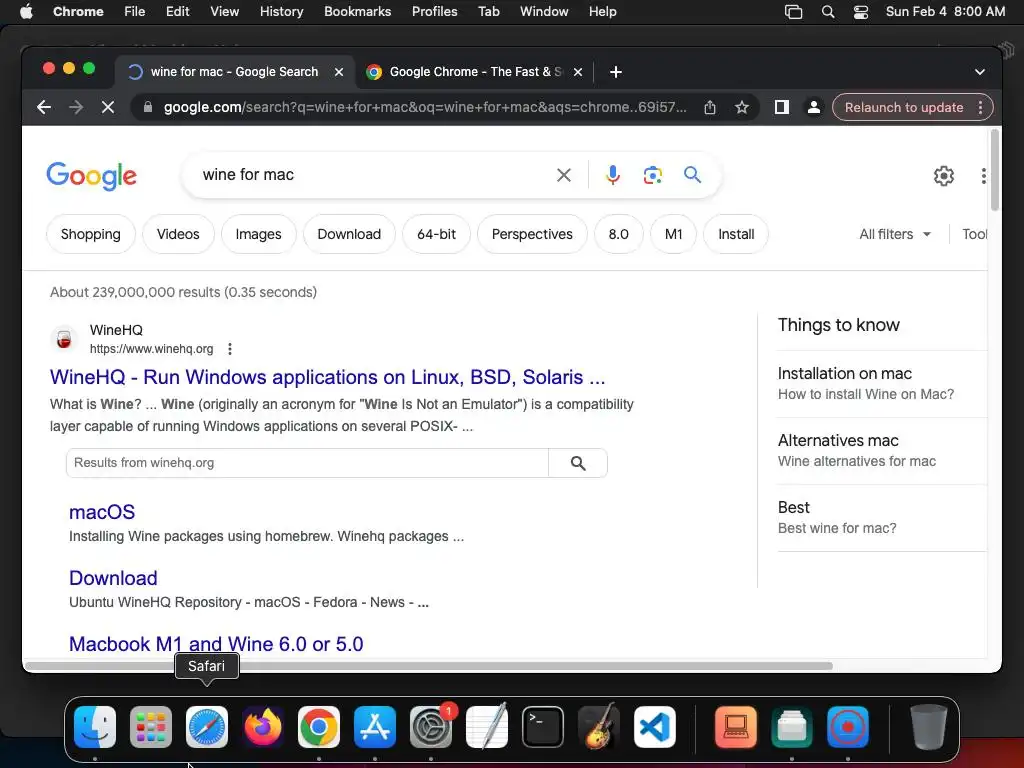Viewport: 1024px width, 768px height.
Task: Click the address bar URL
Action: click(424, 107)
